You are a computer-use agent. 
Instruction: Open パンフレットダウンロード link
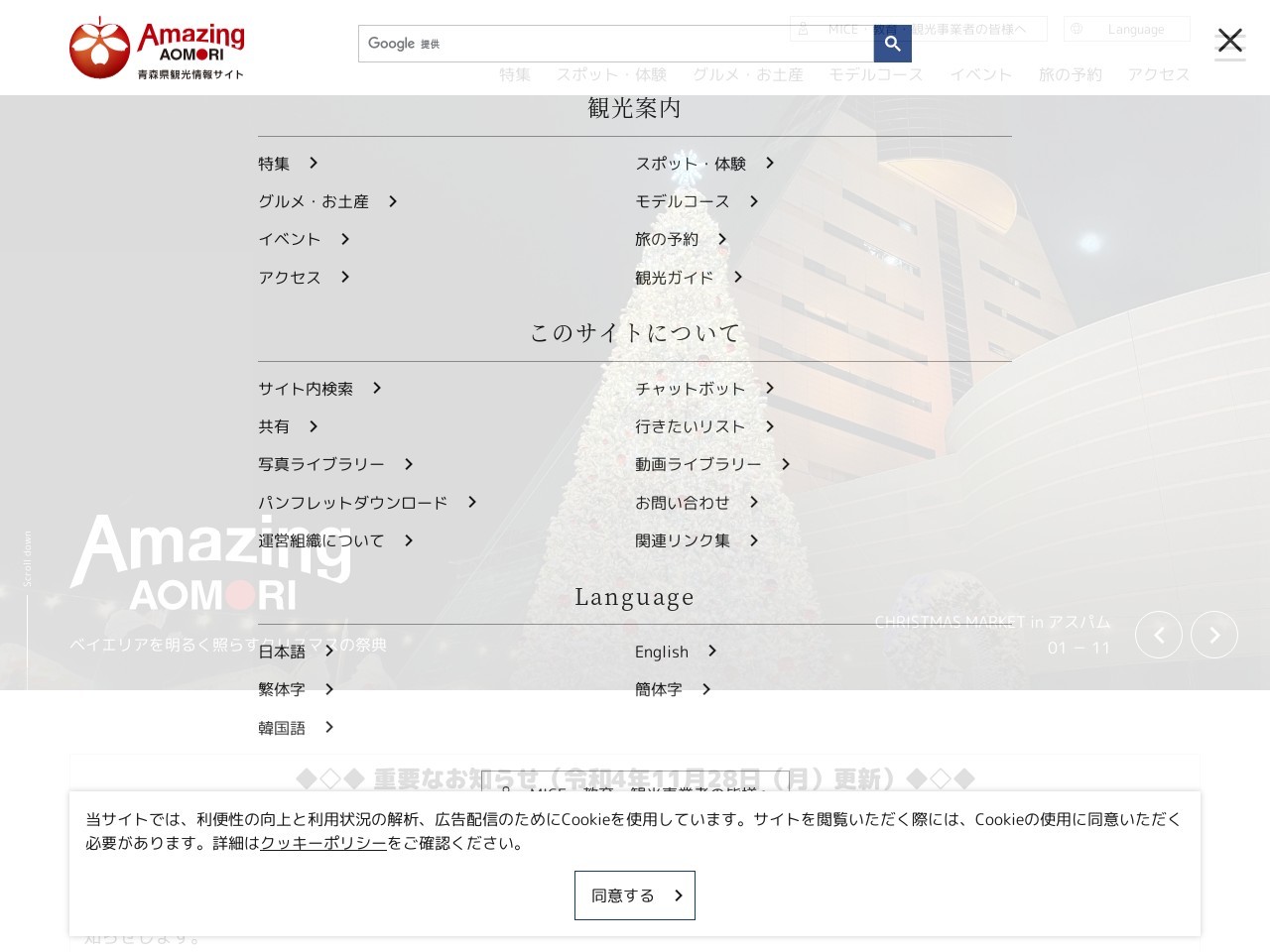(x=367, y=503)
